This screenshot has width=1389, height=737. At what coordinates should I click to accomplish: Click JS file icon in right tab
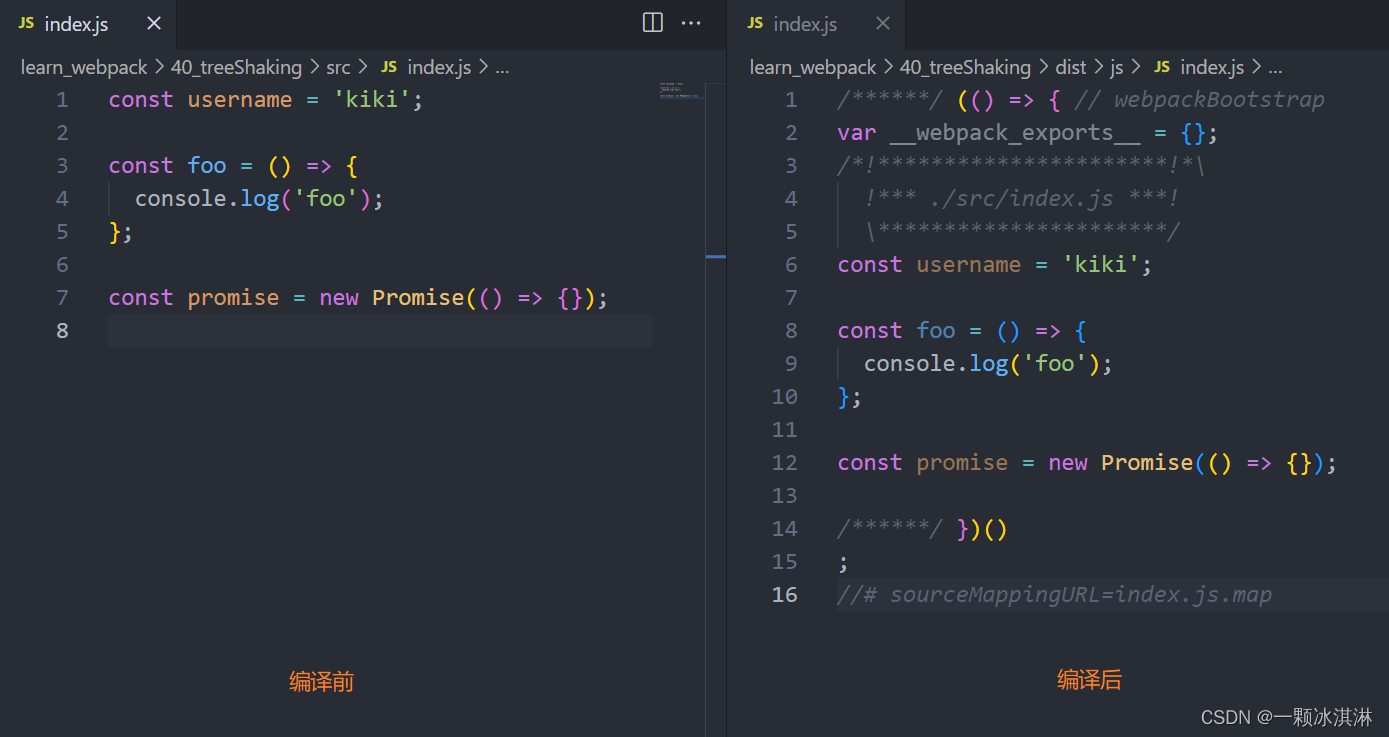[755, 24]
